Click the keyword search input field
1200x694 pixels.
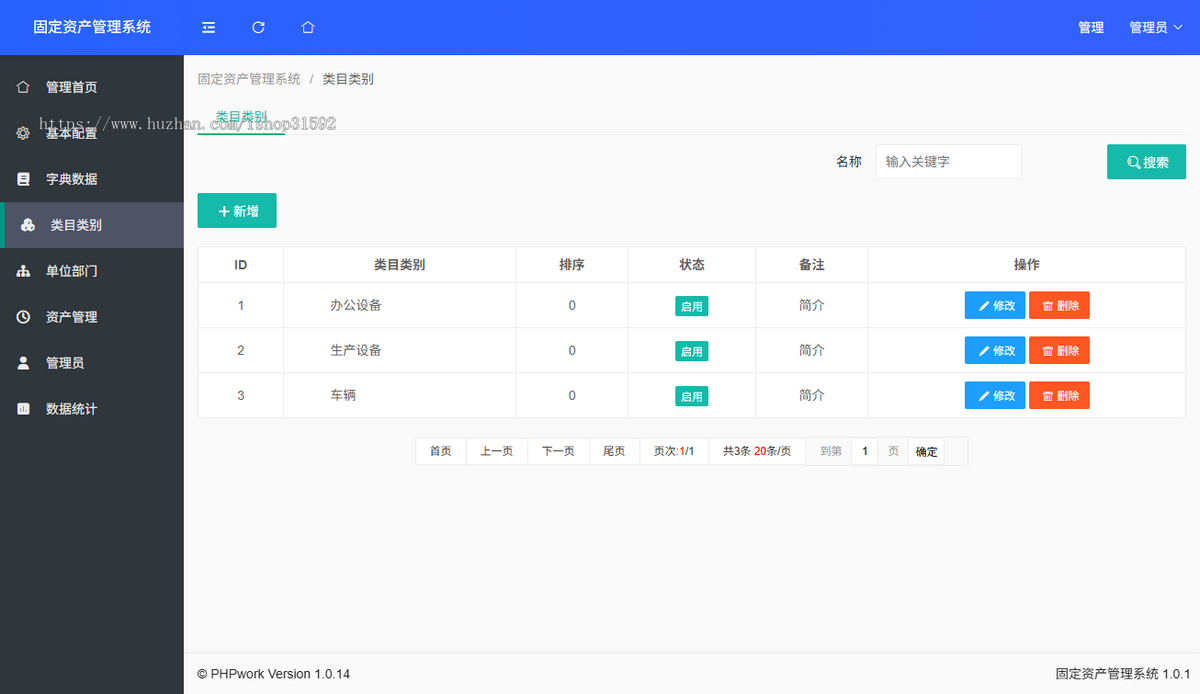point(947,161)
